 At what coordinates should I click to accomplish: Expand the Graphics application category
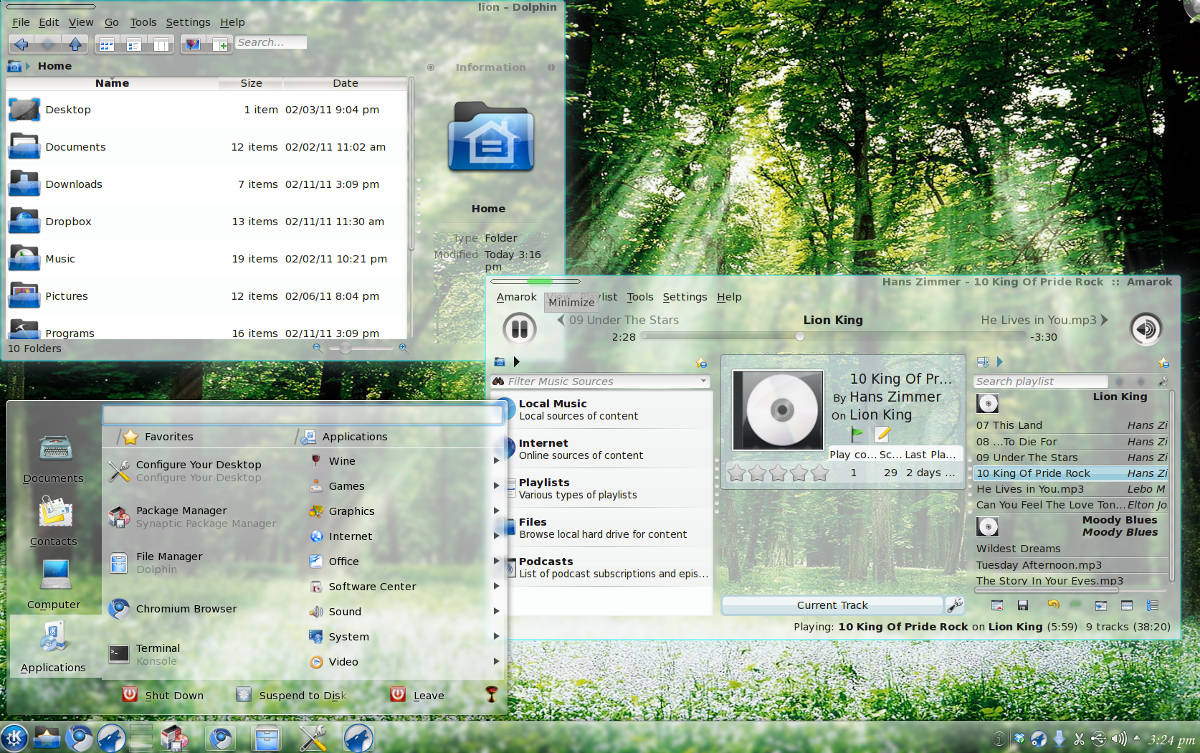coord(402,511)
